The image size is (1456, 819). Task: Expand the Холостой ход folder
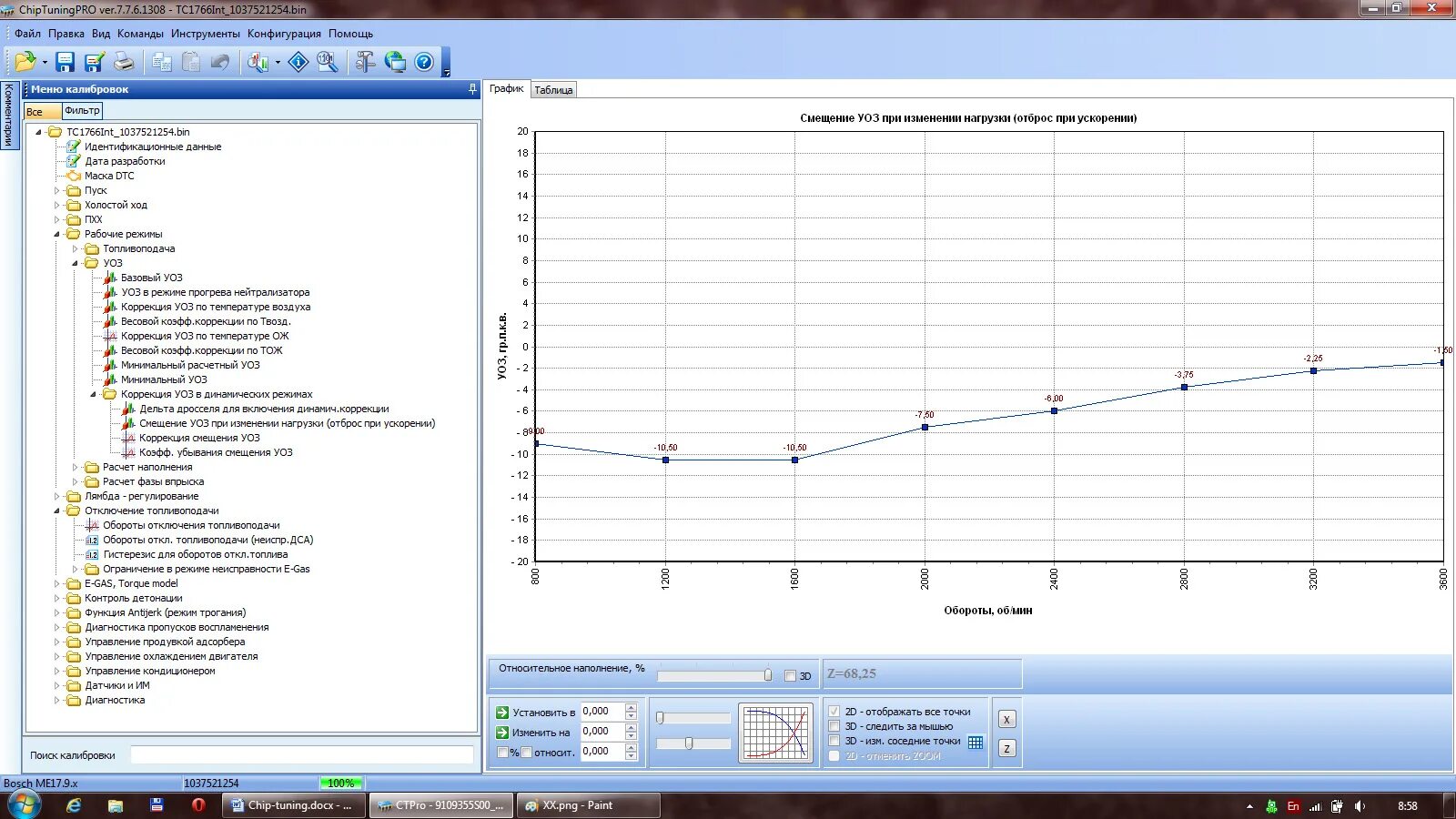pos(56,205)
